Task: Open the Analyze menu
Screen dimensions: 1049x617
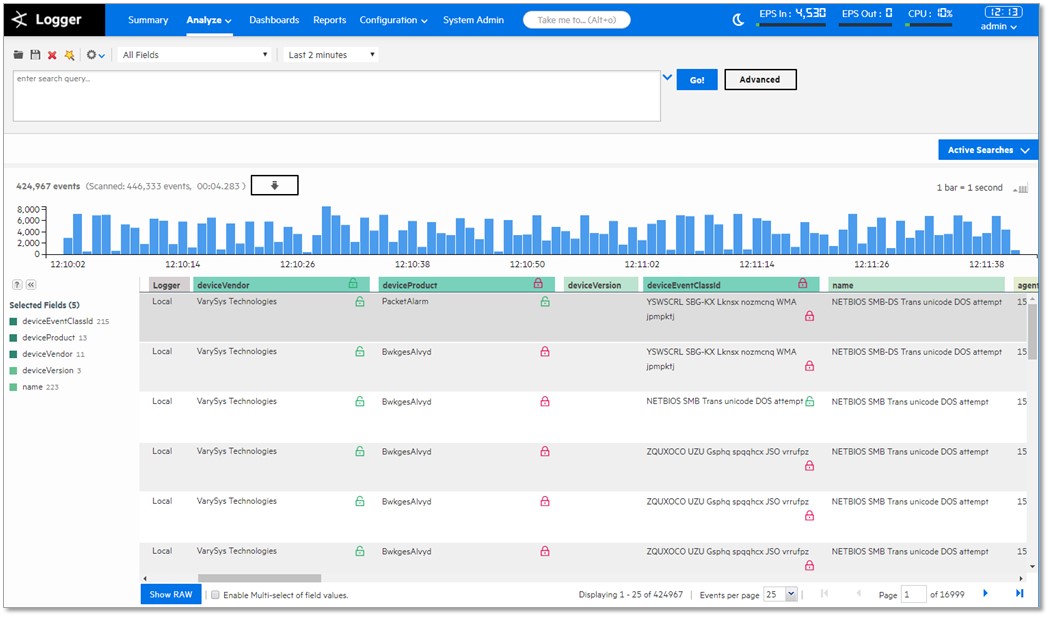Action: pyautogui.click(x=208, y=20)
